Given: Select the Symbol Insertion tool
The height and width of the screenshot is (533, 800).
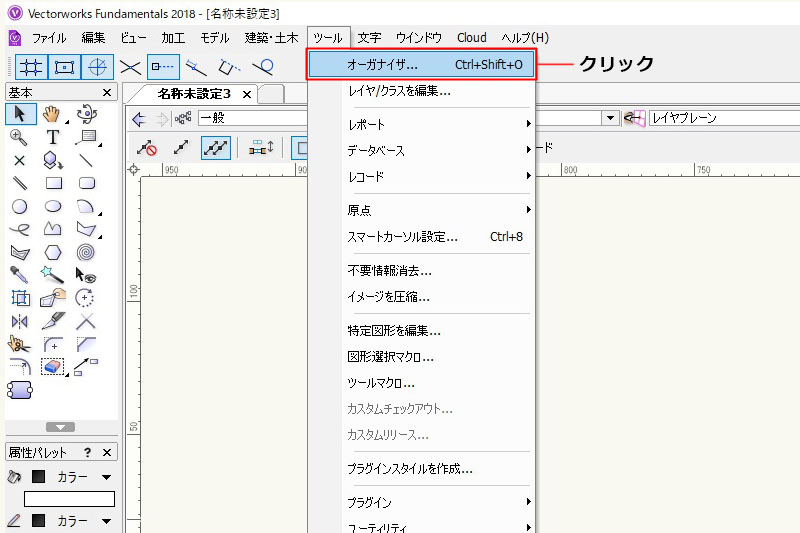Looking at the screenshot, I should click(x=53, y=161).
